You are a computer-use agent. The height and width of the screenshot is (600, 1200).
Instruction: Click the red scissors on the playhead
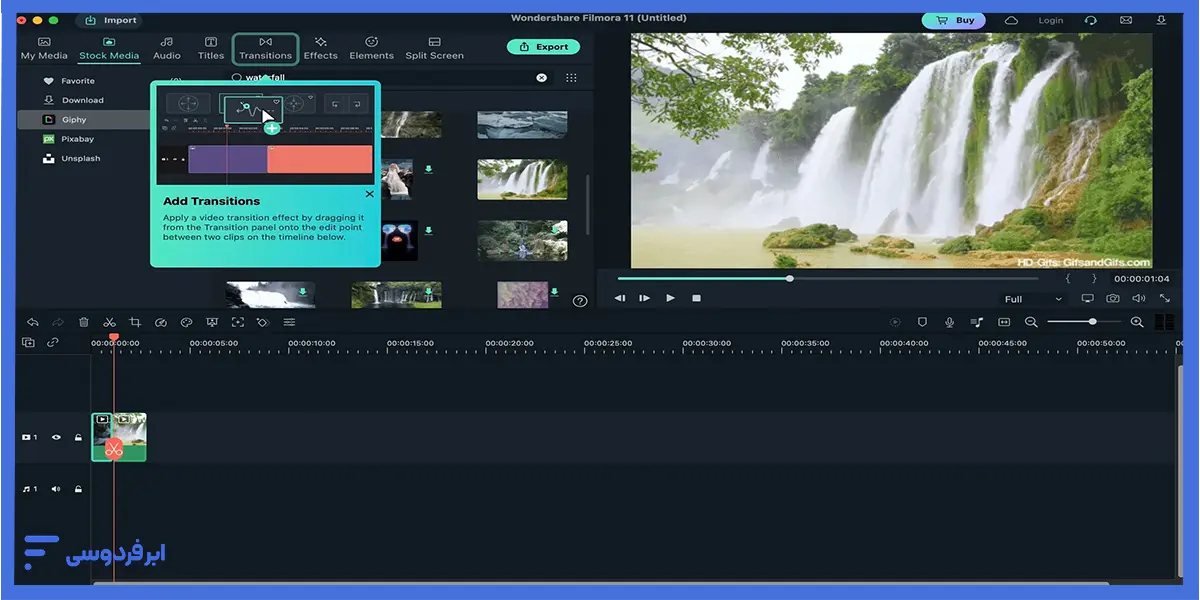point(113,449)
